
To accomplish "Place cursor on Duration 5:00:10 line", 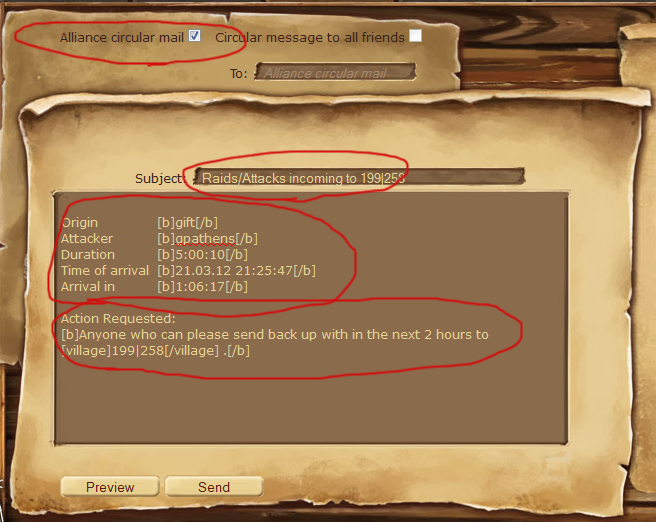I will point(154,255).
